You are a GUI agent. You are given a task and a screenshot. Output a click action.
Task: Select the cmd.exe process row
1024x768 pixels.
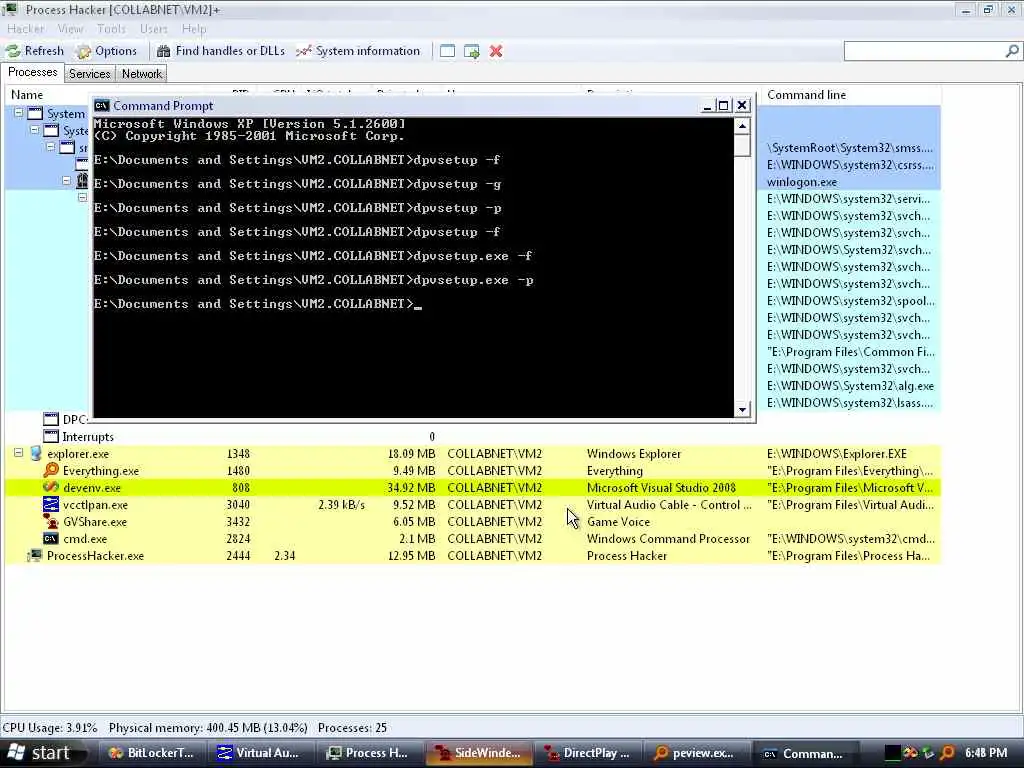[473, 539]
